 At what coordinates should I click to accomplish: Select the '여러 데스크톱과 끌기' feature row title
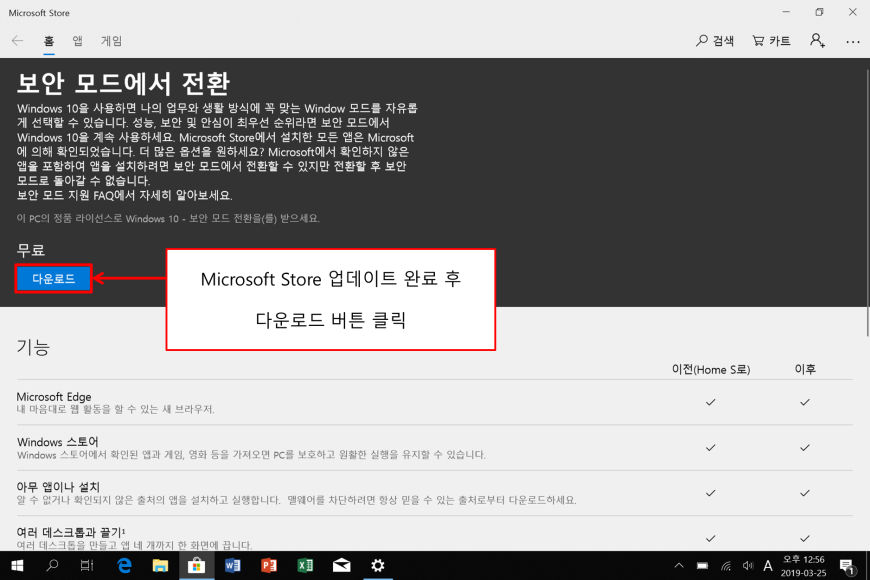pyautogui.click(x=71, y=532)
